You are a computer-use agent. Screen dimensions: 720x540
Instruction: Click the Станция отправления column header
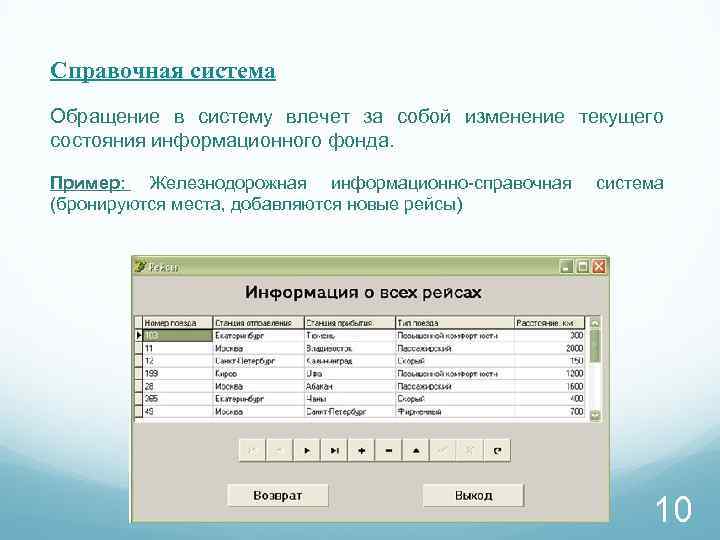coord(259,323)
